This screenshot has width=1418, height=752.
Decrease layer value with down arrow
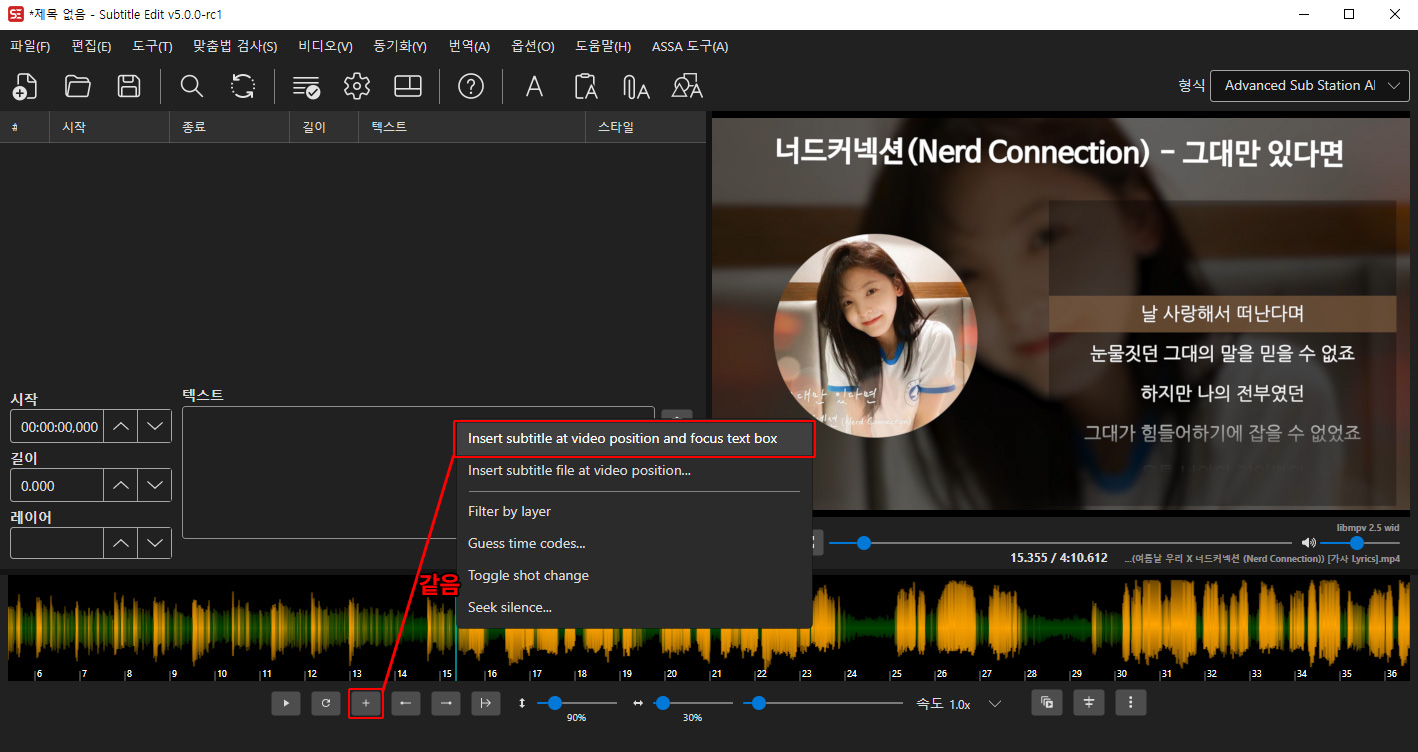[154, 543]
